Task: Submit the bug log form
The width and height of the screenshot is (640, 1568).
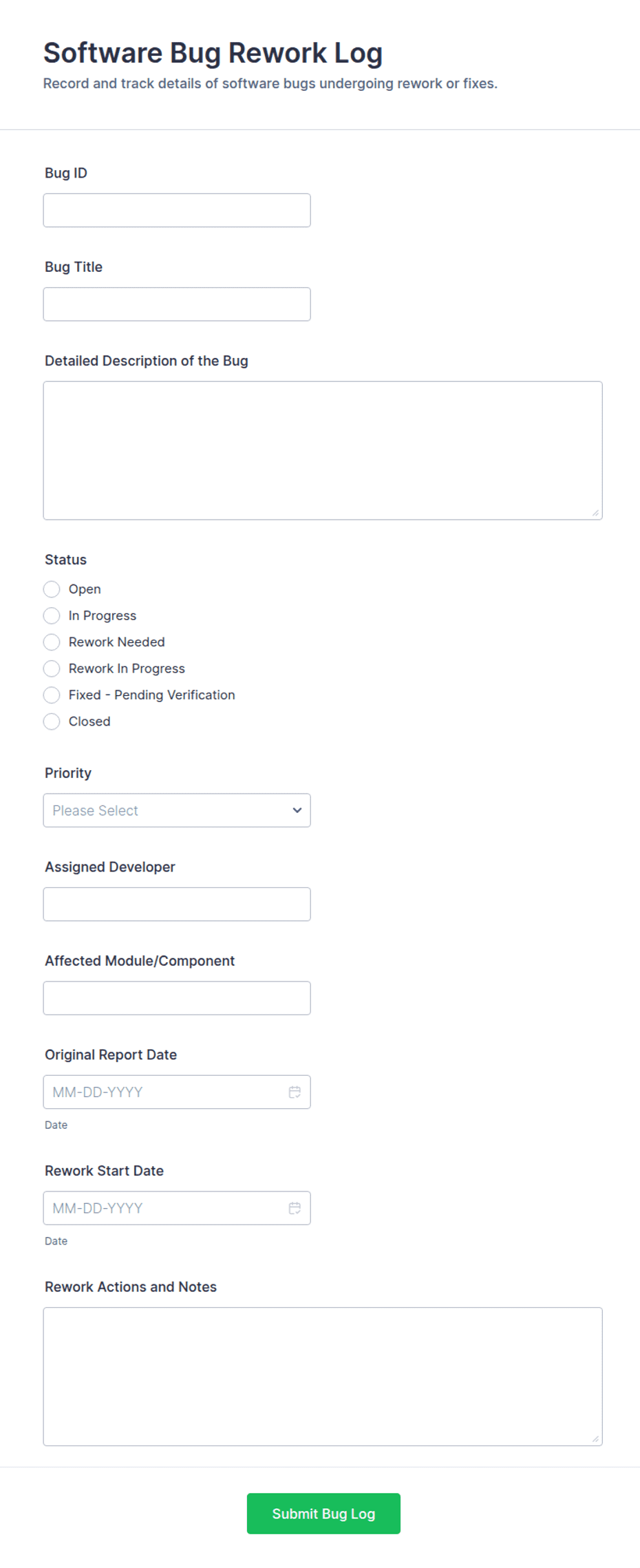Action: (x=323, y=1514)
